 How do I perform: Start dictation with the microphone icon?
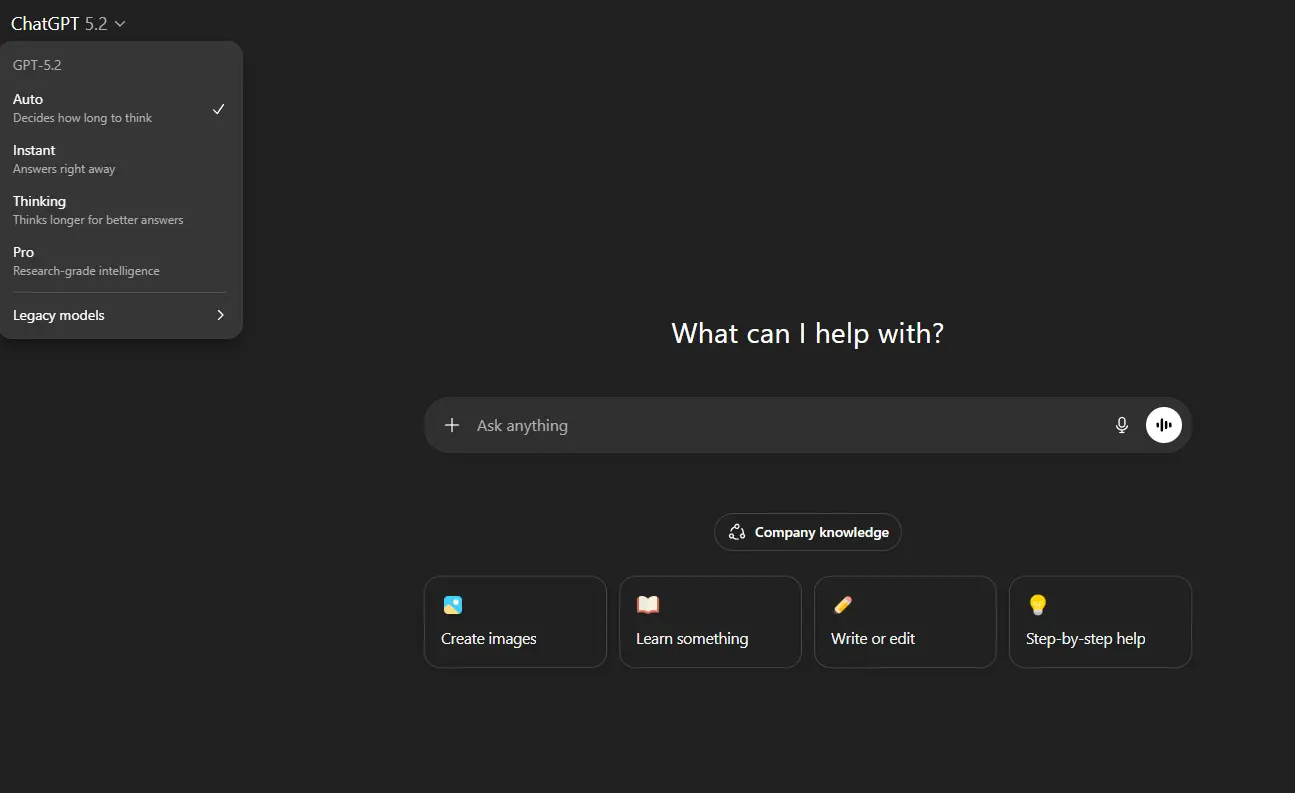coord(1122,425)
